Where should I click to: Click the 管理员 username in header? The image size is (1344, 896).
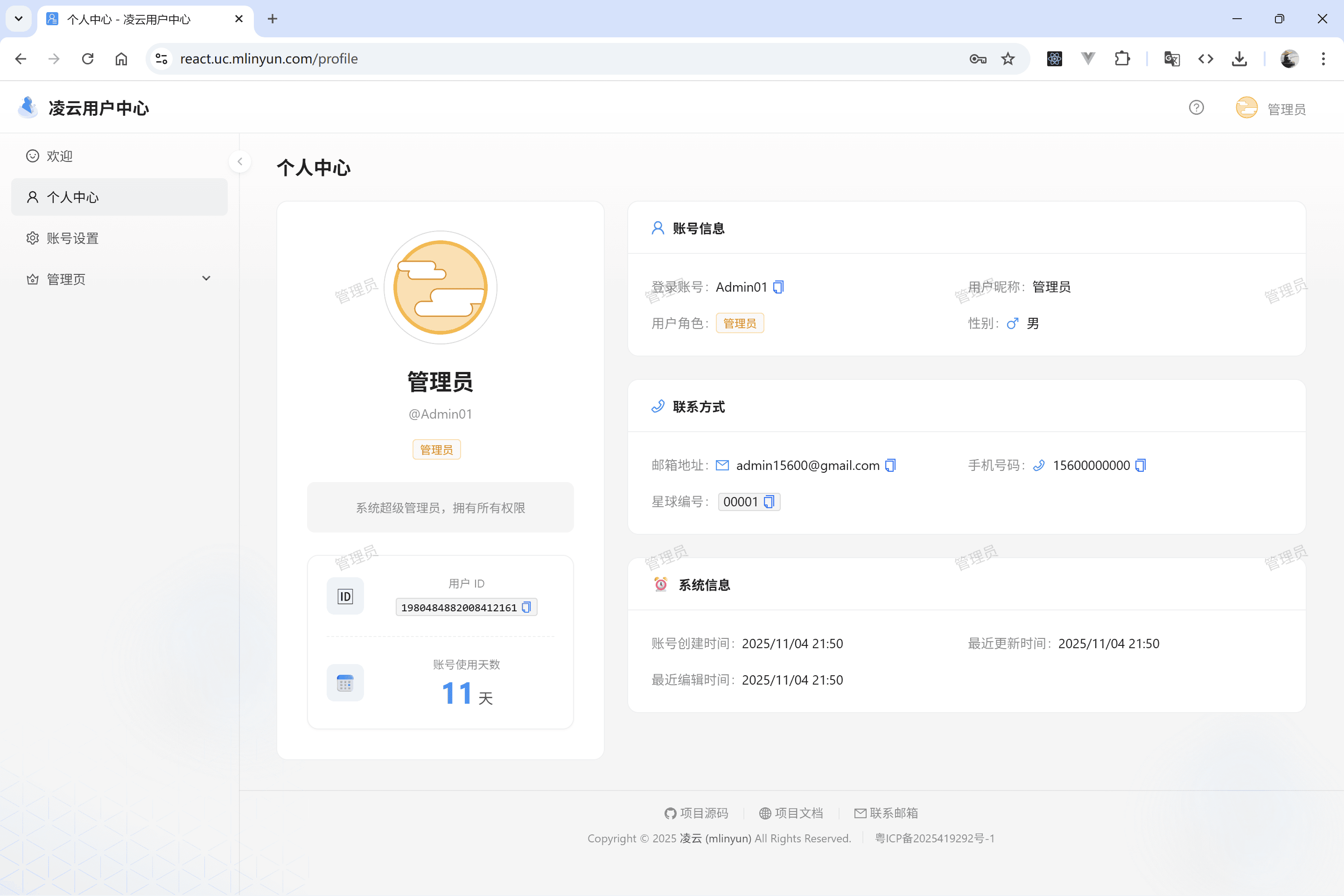coord(1287,109)
